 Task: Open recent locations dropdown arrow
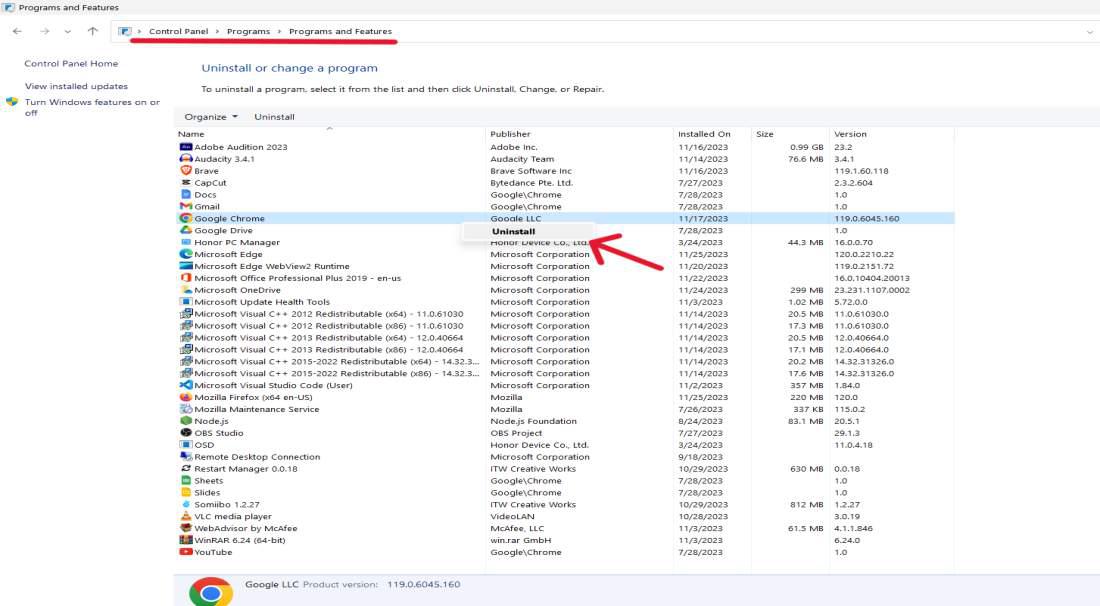pos(67,32)
